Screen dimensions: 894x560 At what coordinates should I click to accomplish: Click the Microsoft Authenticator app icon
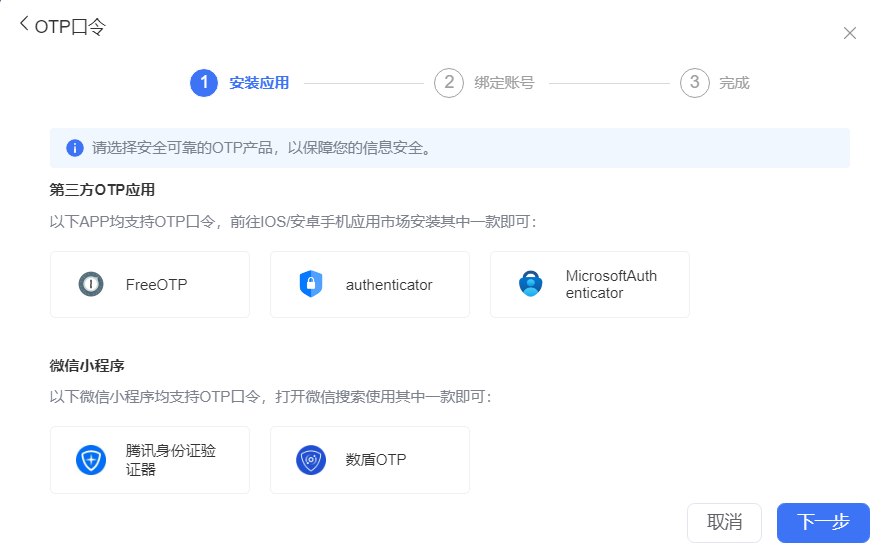click(530, 283)
